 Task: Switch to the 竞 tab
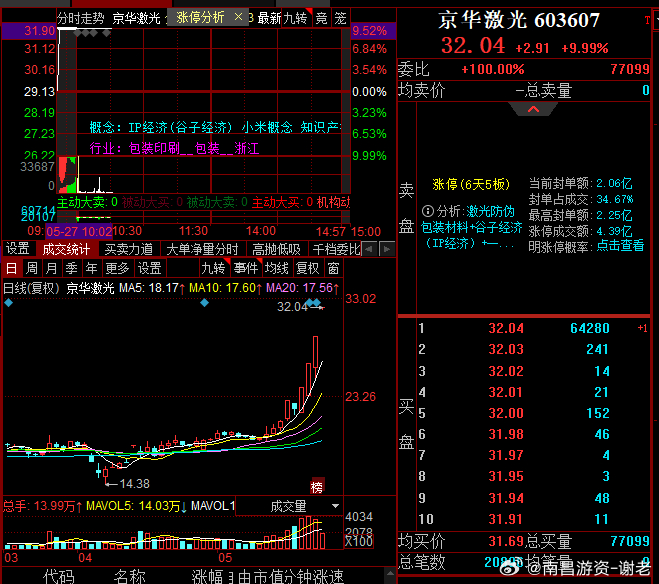coord(321,18)
